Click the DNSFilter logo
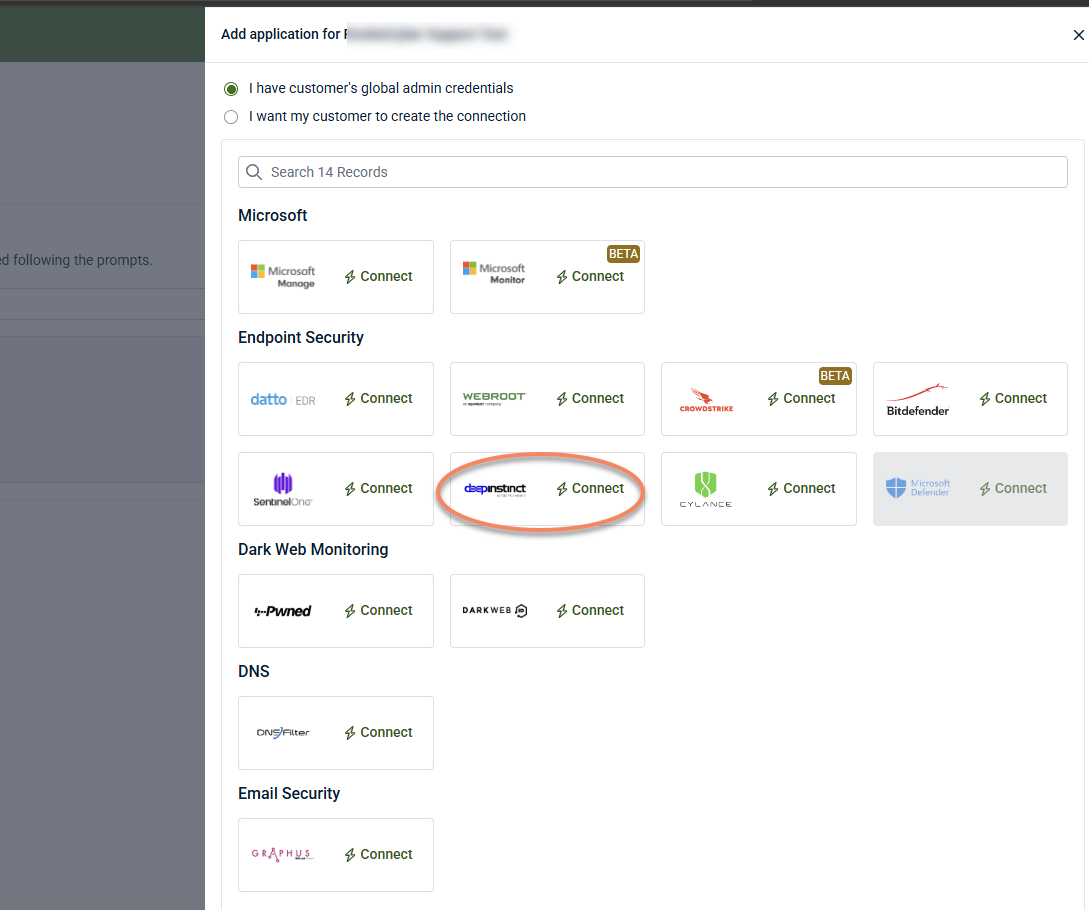 tap(283, 733)
